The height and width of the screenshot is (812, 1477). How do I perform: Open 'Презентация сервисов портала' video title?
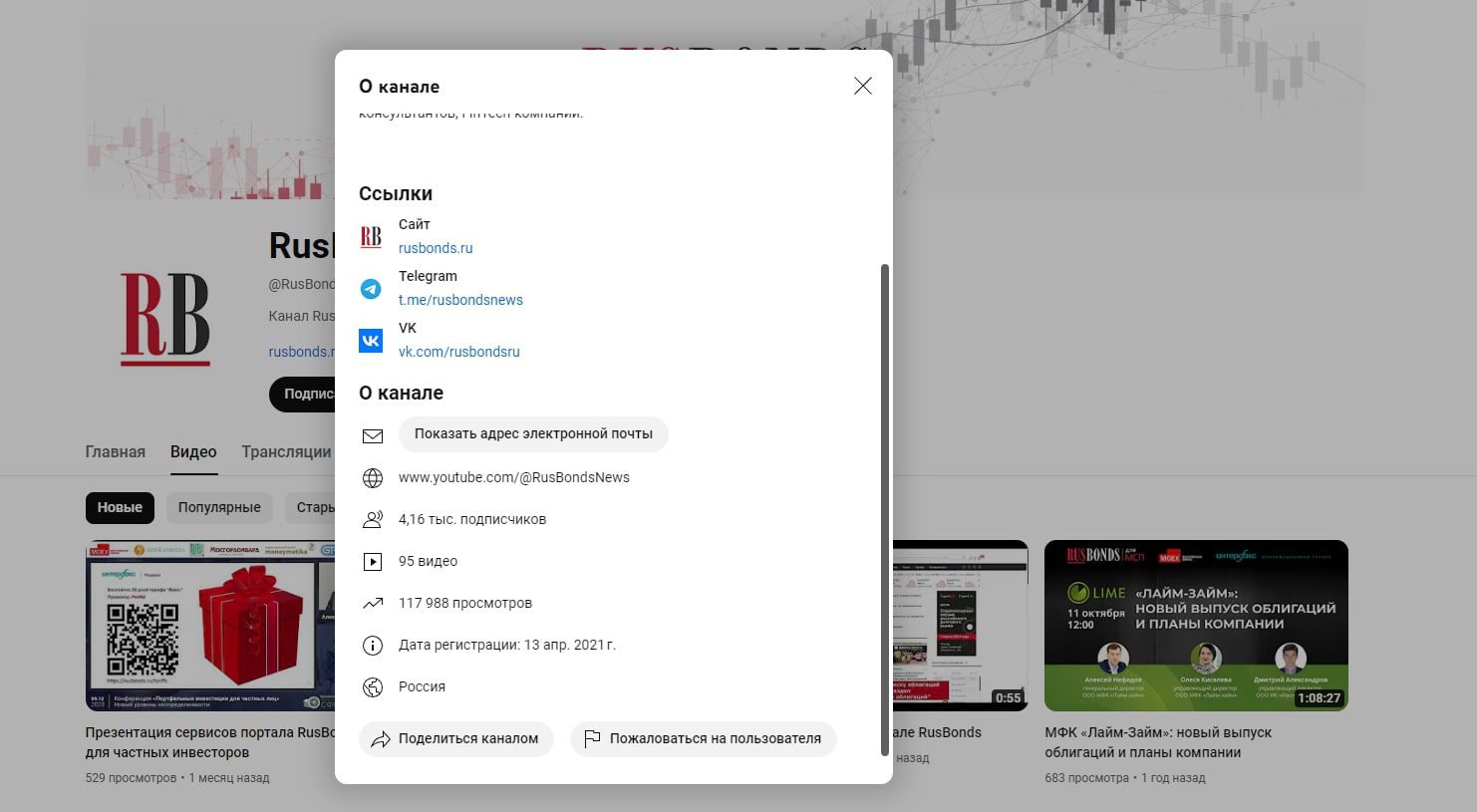coord(210,743)
